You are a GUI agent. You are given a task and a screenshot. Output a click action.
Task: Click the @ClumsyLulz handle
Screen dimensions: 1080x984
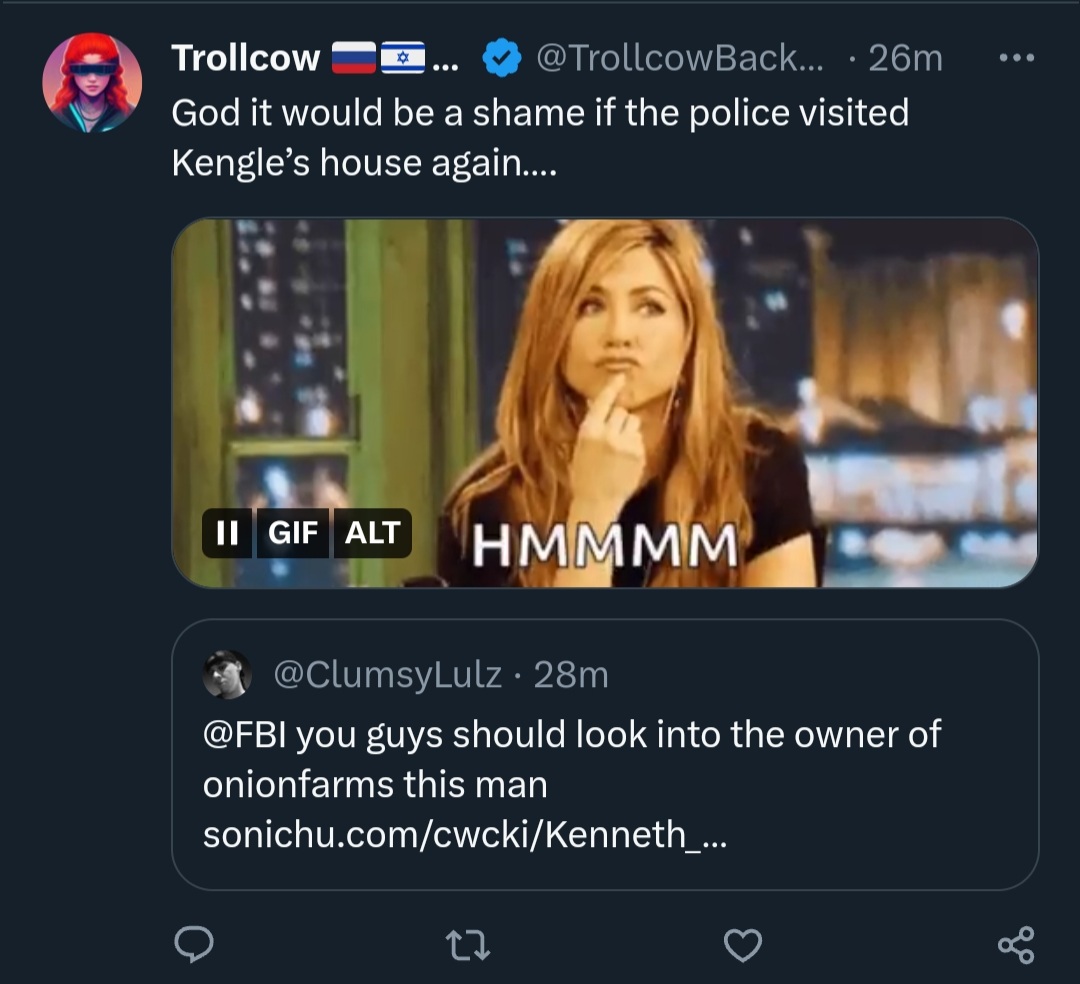(x=388, y=675)
